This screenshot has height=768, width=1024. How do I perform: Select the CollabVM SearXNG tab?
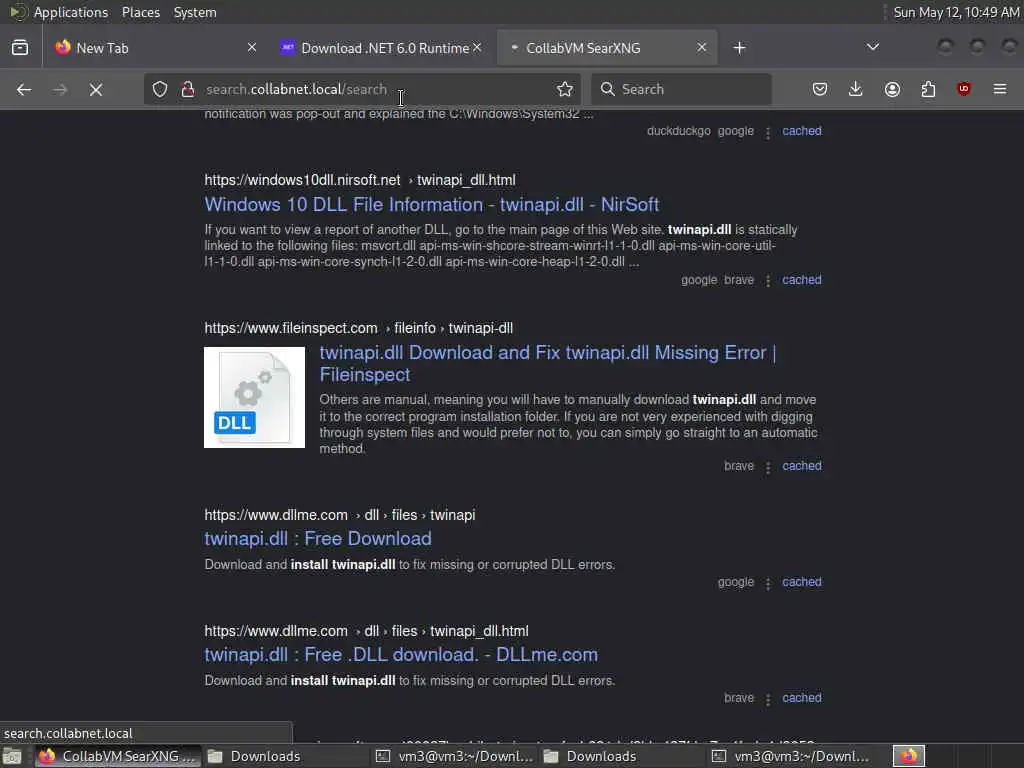pyautogui.click(x=607, y=48)
